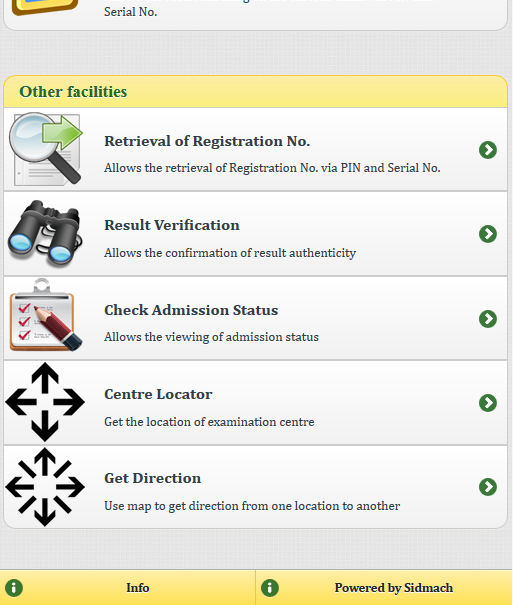
Task: Click the eight-arrow Get Direction icon
Action: click(45, 487)
